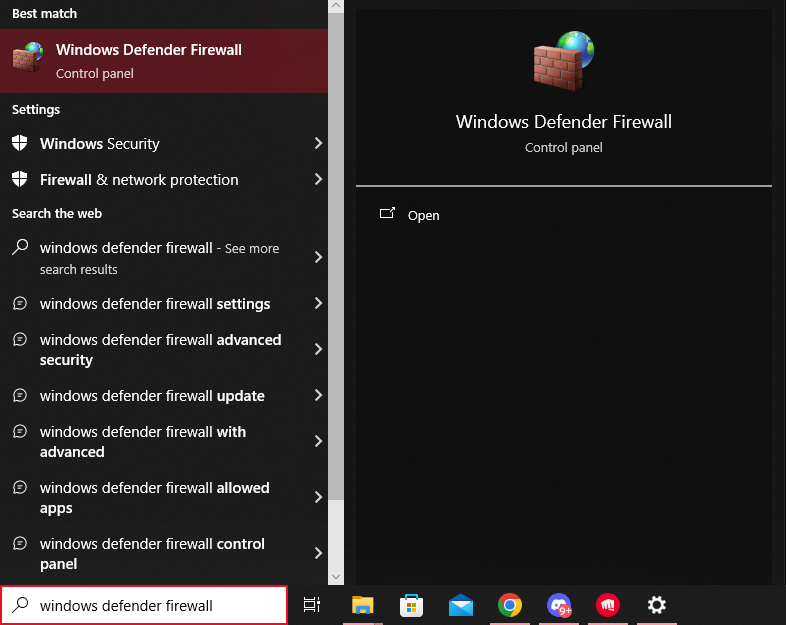Open File Explorer from the taskbar
This screenshot has width=786, height=625.
click(362, 605)
